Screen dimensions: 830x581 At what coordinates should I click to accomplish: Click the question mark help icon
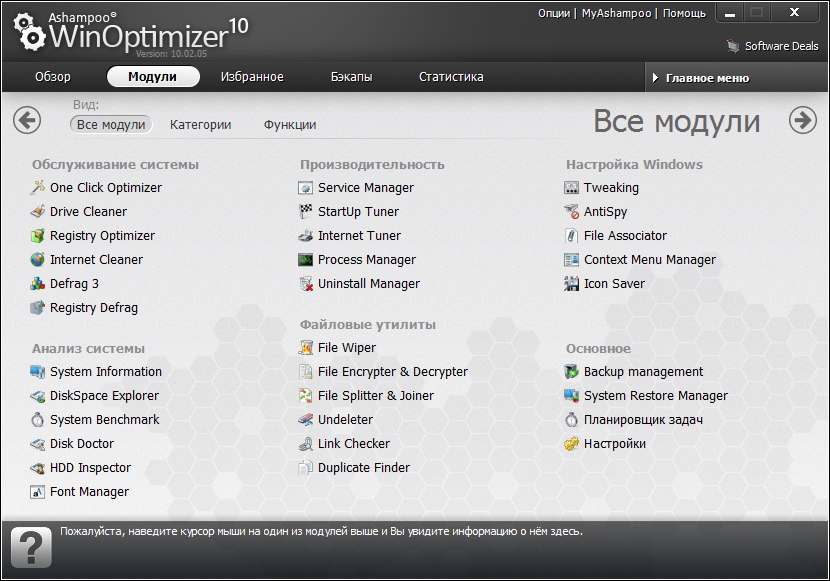coord(31,549)
